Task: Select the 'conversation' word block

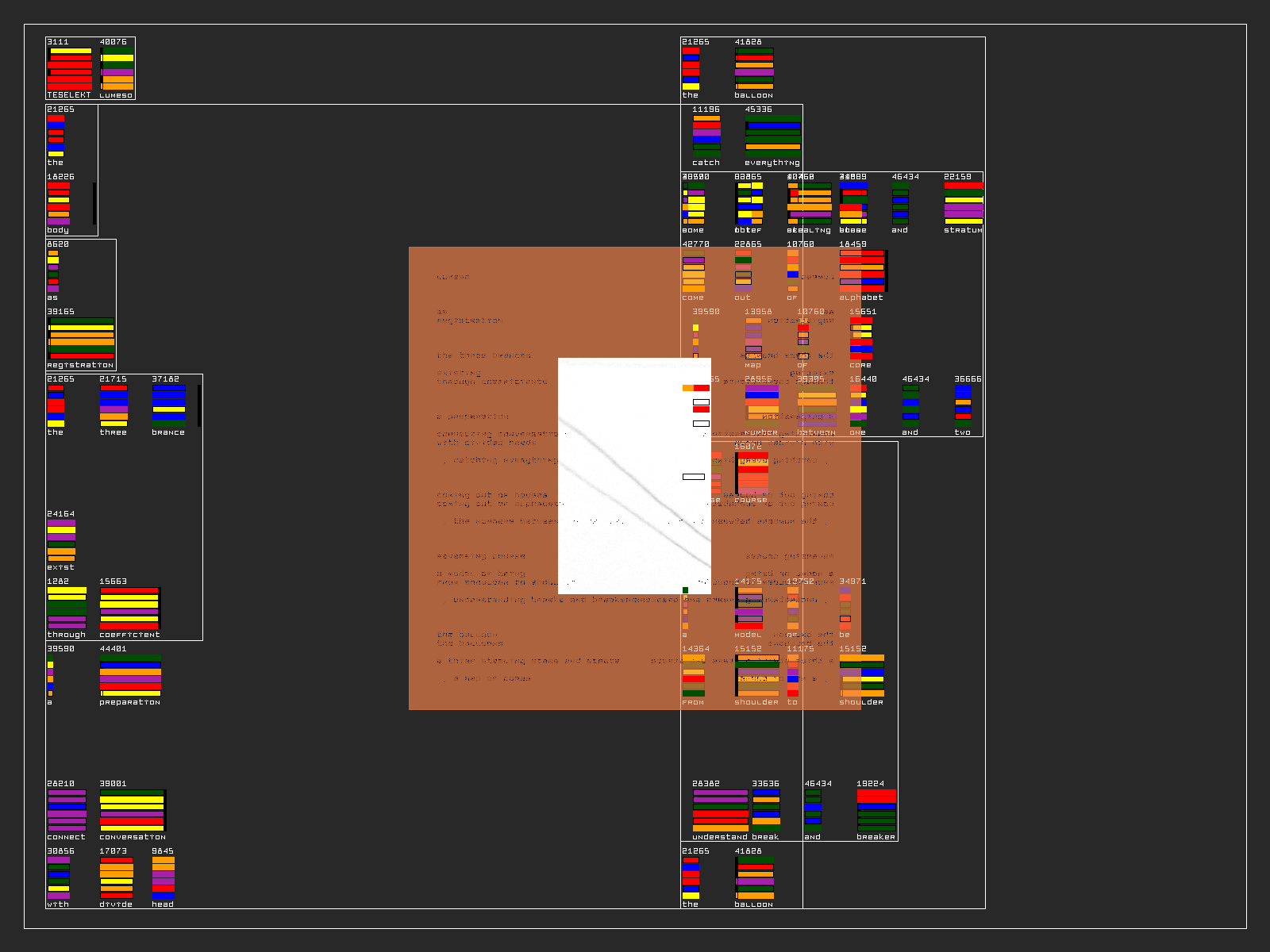Action: [x=132, y=811]
